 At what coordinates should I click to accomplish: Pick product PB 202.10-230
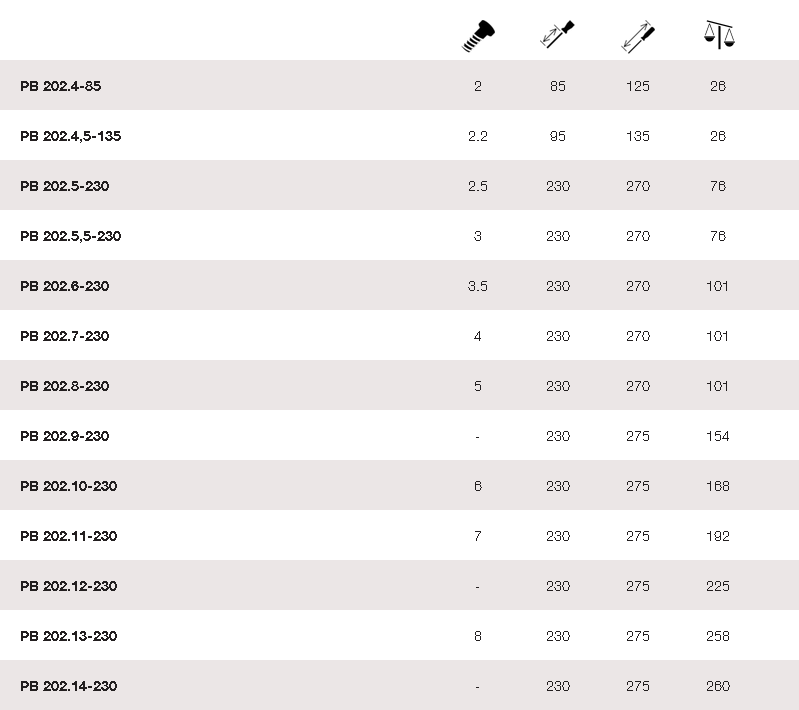[x=69, y=486]
